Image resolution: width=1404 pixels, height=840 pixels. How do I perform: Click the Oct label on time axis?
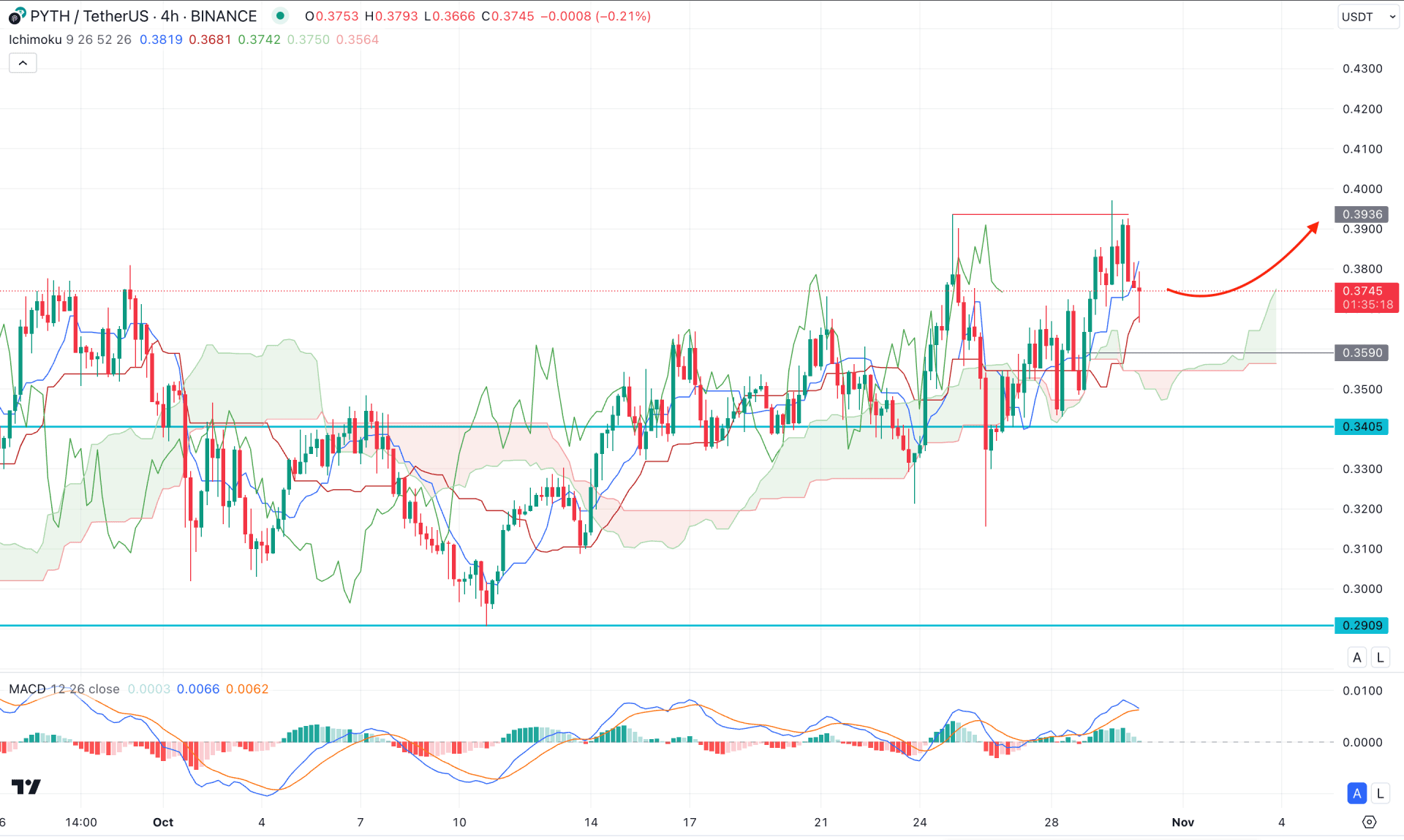pyautogui.click(x=163, y=822)
